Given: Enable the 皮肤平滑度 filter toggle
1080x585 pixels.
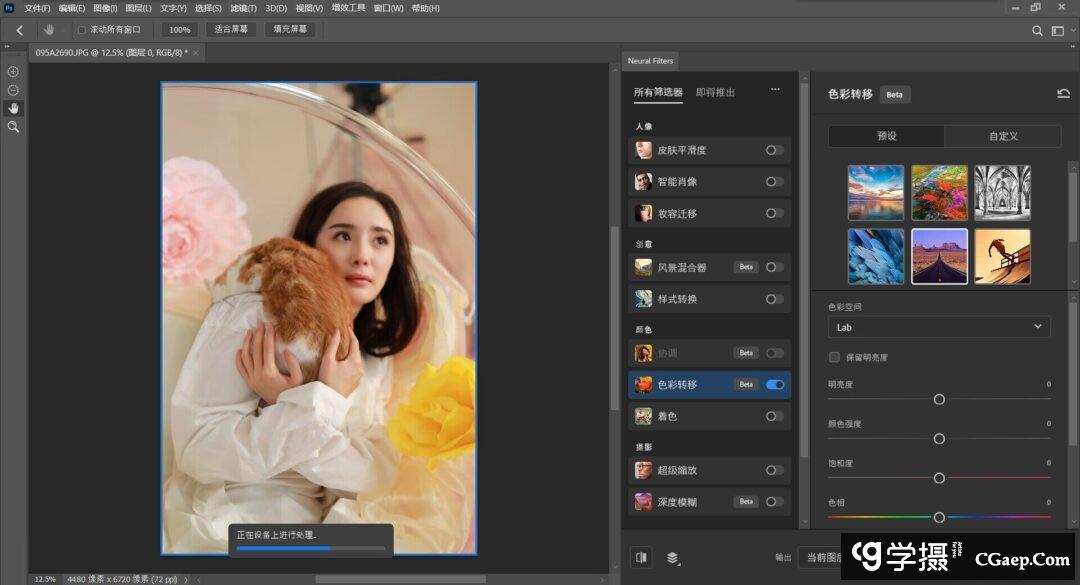Looking at the screenshot, I should click(x=774, y=151).
